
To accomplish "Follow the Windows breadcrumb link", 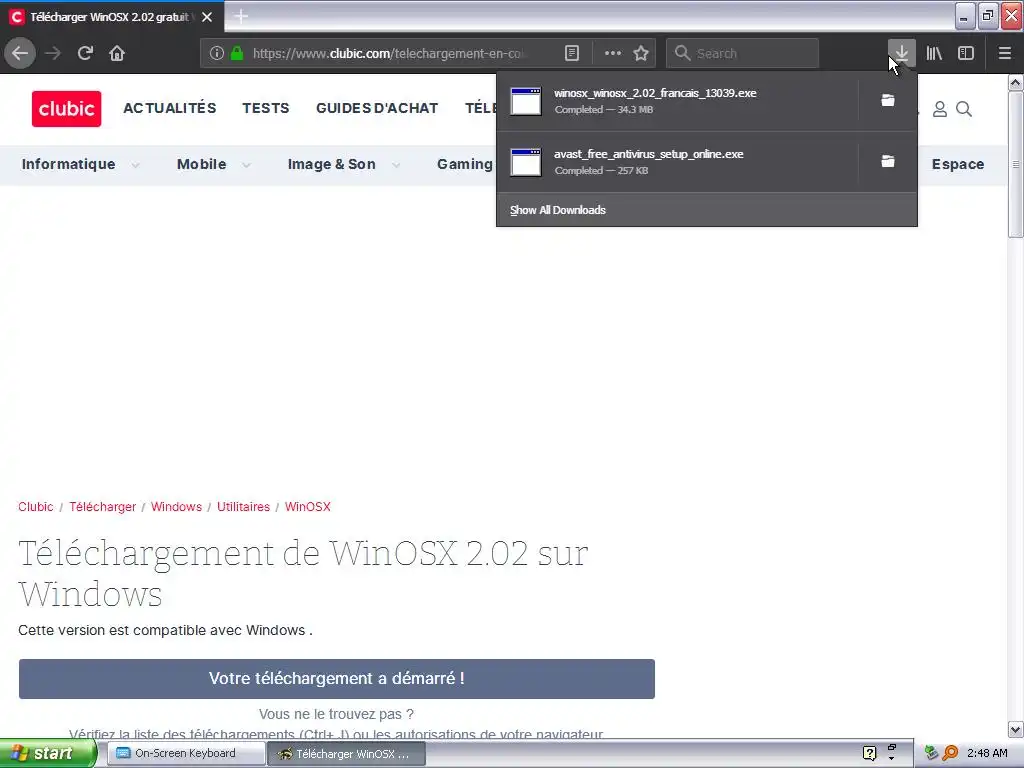I will click(176, 507).
